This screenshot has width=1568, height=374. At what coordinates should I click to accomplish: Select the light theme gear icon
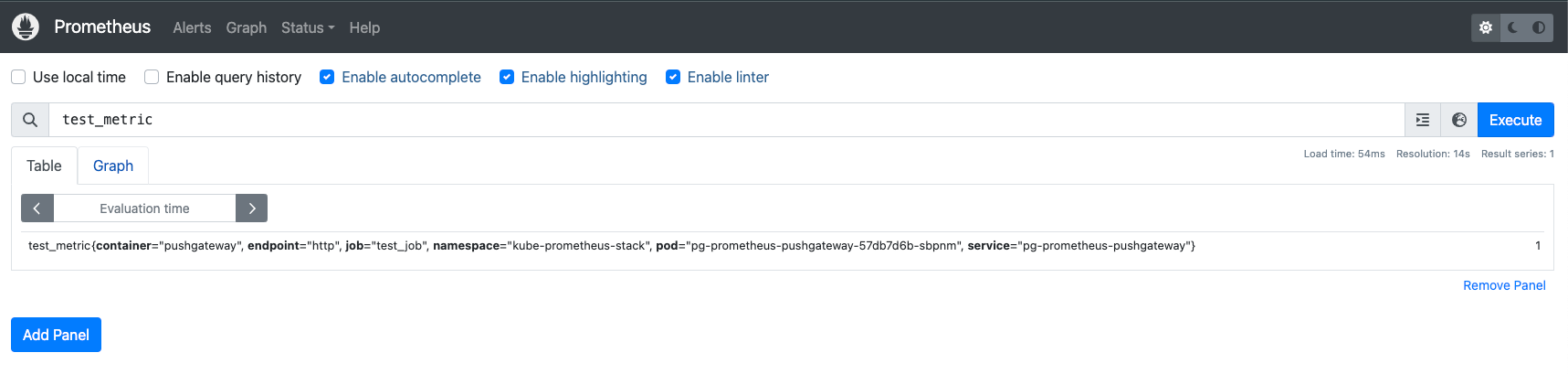pos(1486,27)
